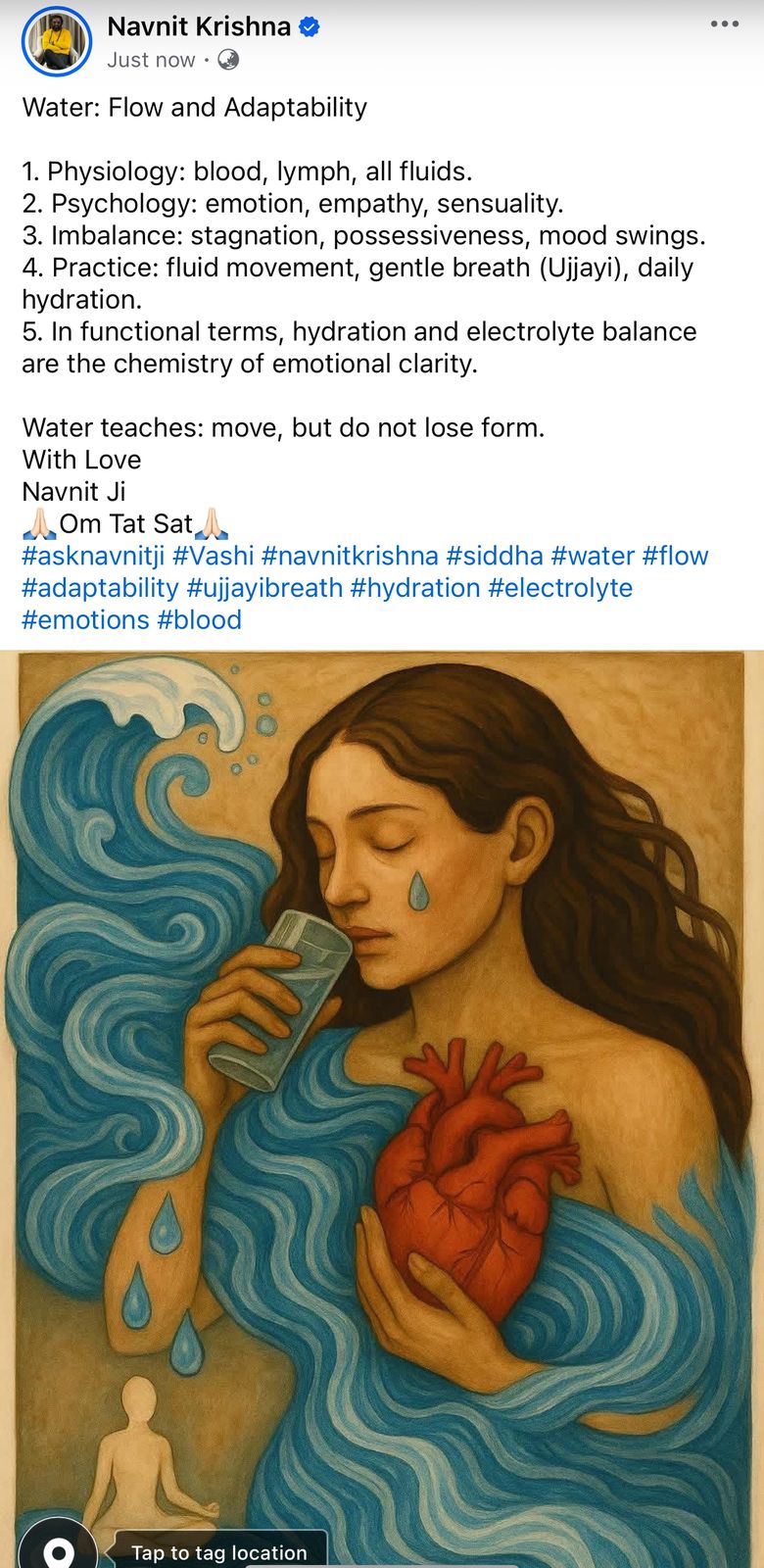Open the #adaptability hashtag
The width and height of the screenshot is (764, 1568).
100,588
